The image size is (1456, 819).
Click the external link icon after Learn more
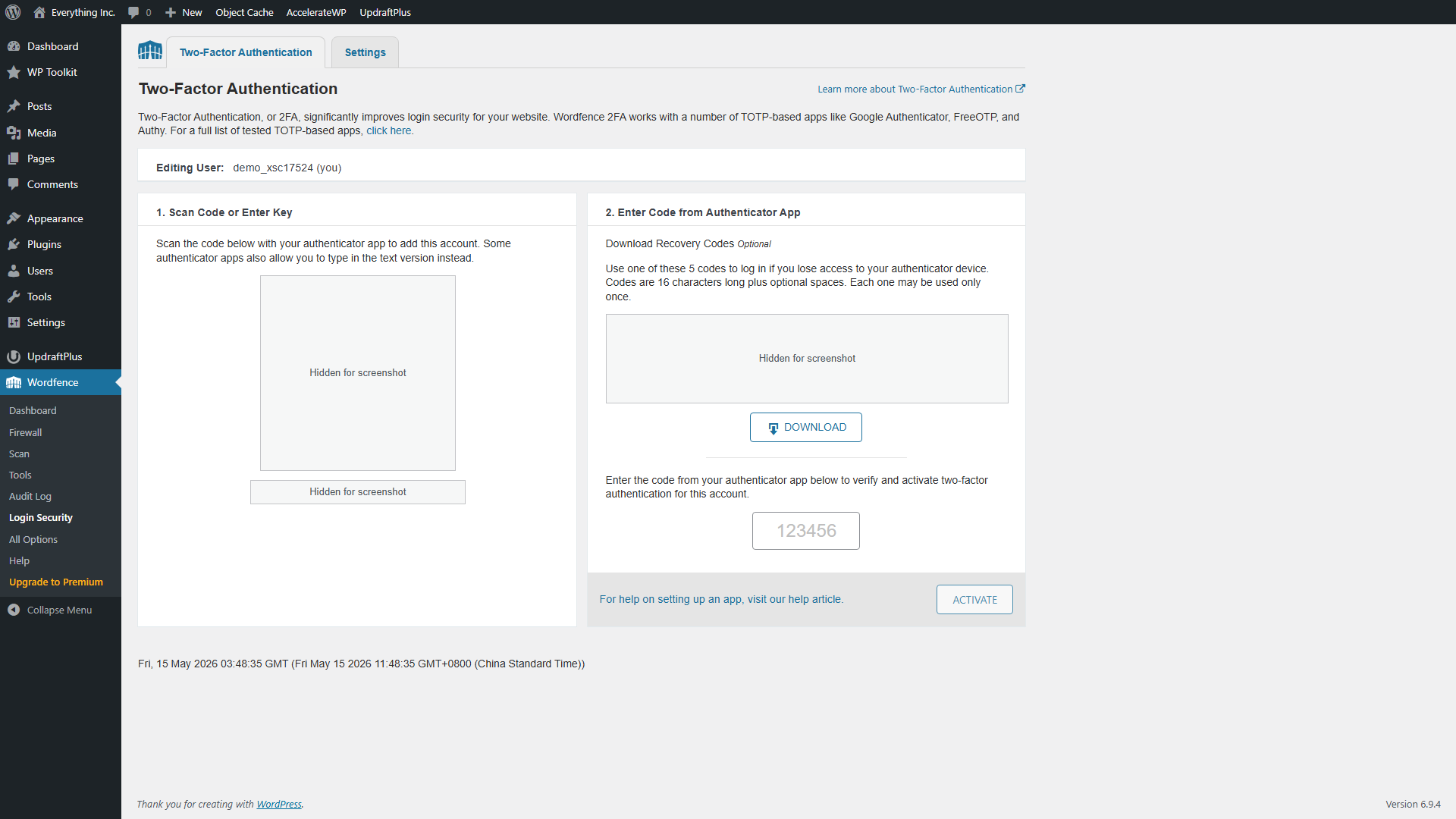click(x=1020, y=89)
